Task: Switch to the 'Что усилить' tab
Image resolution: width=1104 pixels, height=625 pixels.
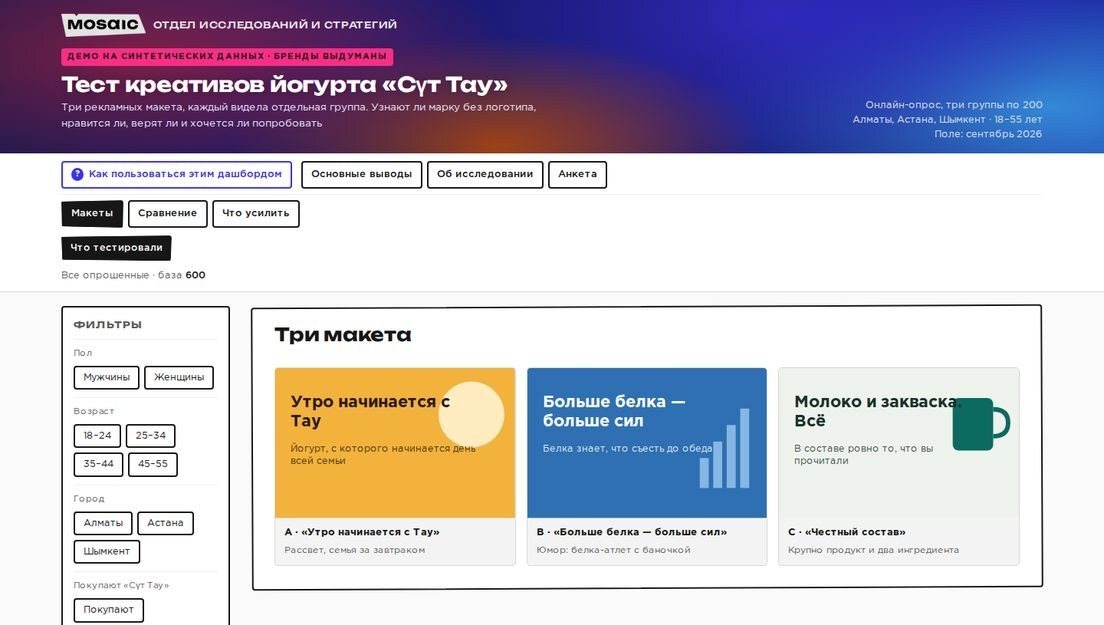Action: pyautogui.click(x=256, y=214)
